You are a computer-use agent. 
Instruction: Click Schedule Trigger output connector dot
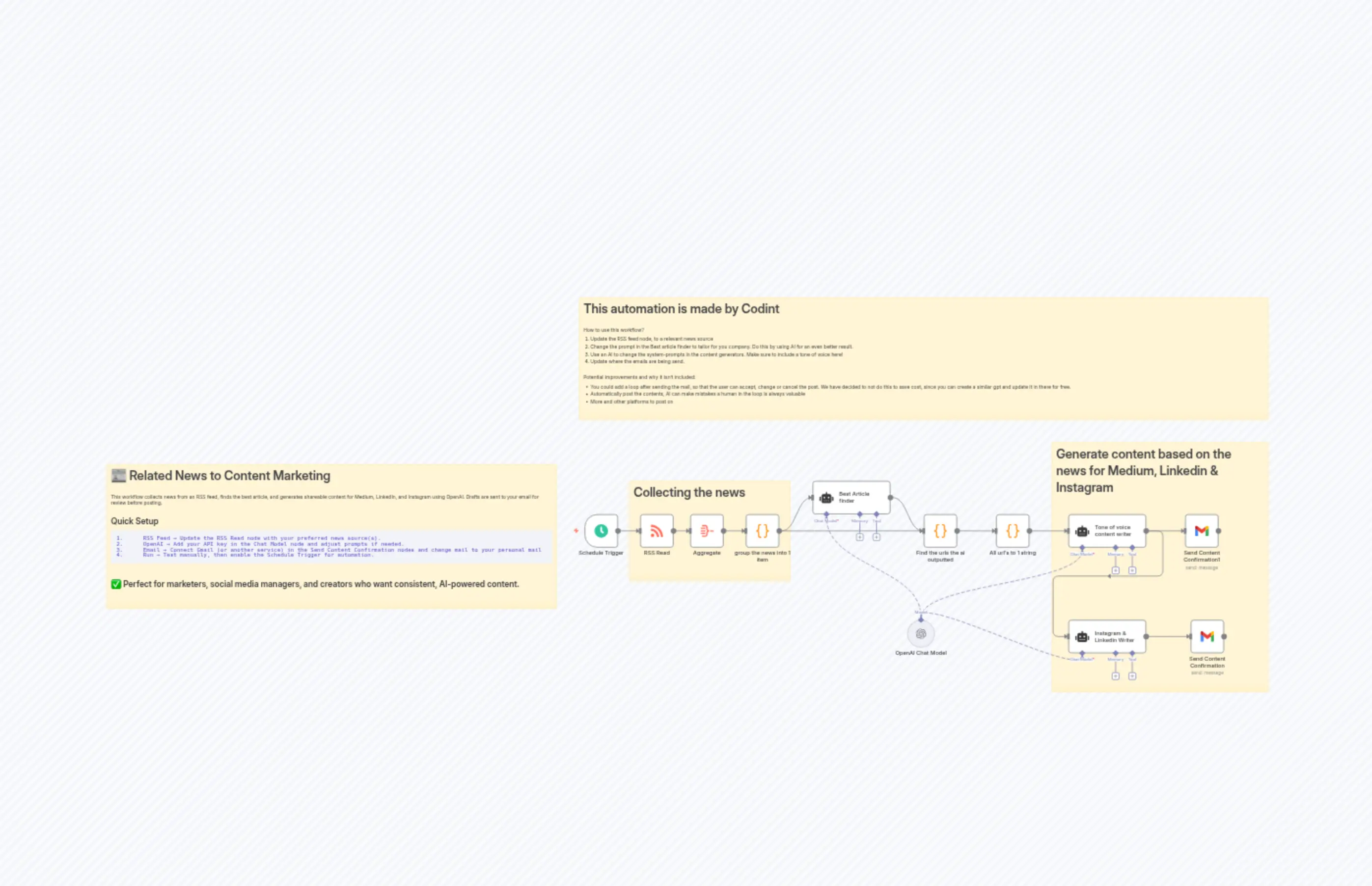click(x=618, y=531)
